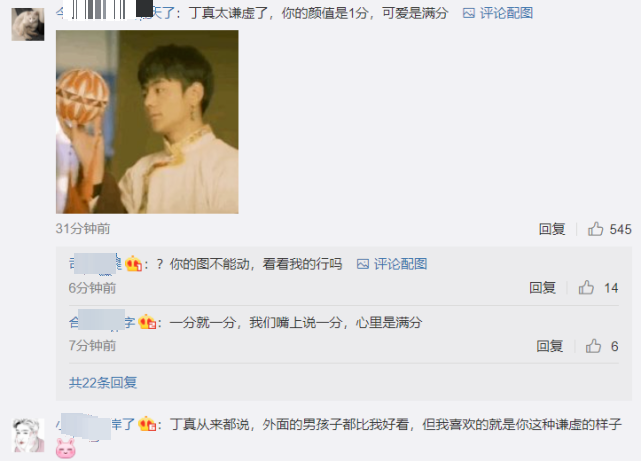The image size is (641, 461).
Task: Open the top commenter's username link
Action: coord(116,13)
